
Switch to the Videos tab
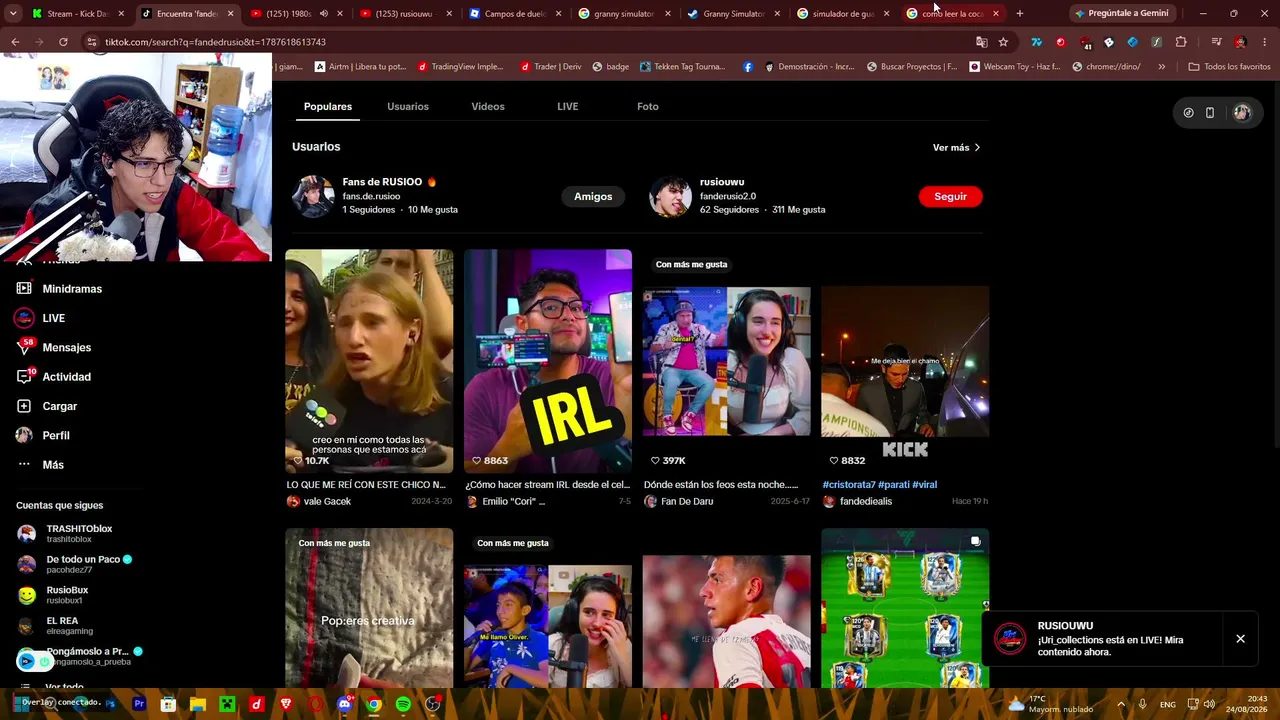488,107
